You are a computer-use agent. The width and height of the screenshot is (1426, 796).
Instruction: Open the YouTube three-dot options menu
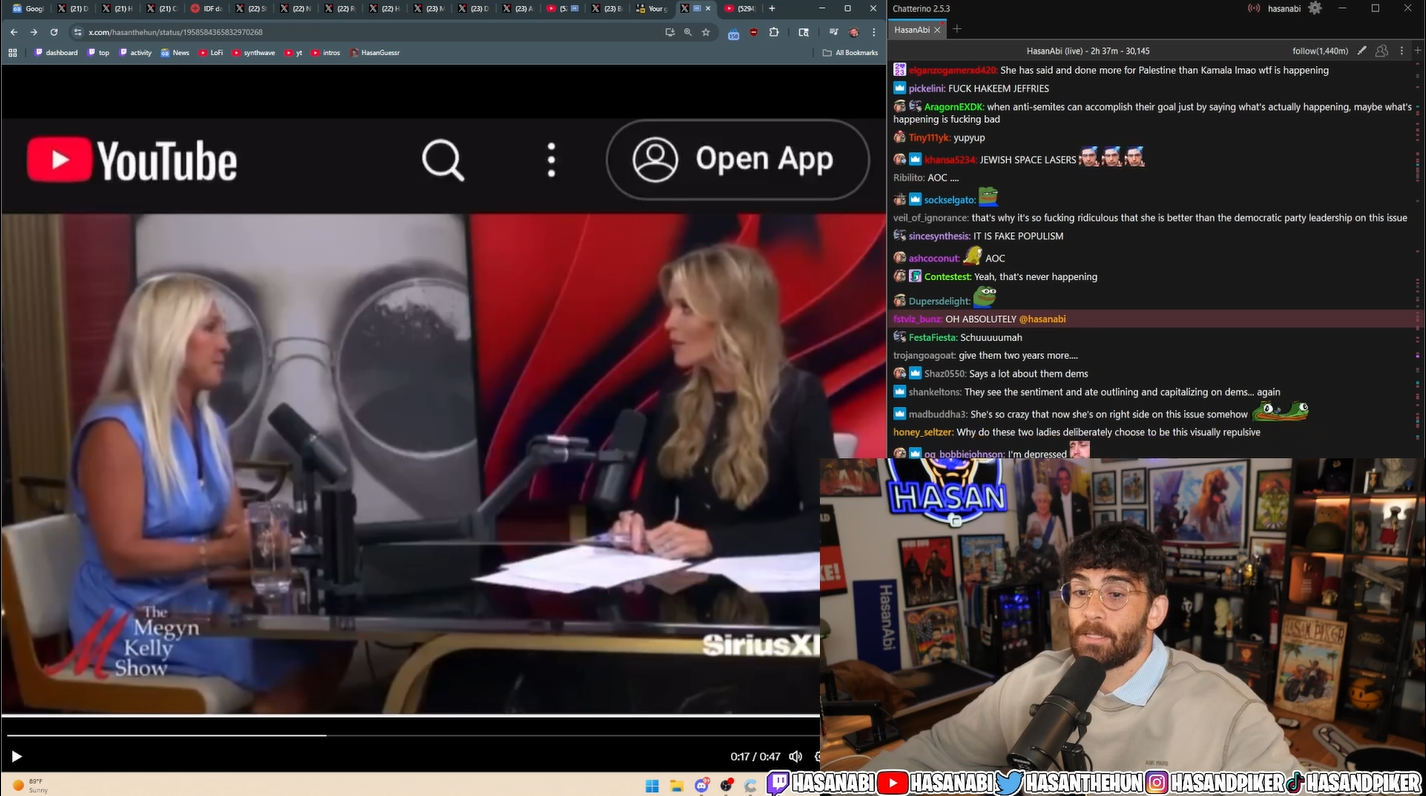click(x=551, y=160)
